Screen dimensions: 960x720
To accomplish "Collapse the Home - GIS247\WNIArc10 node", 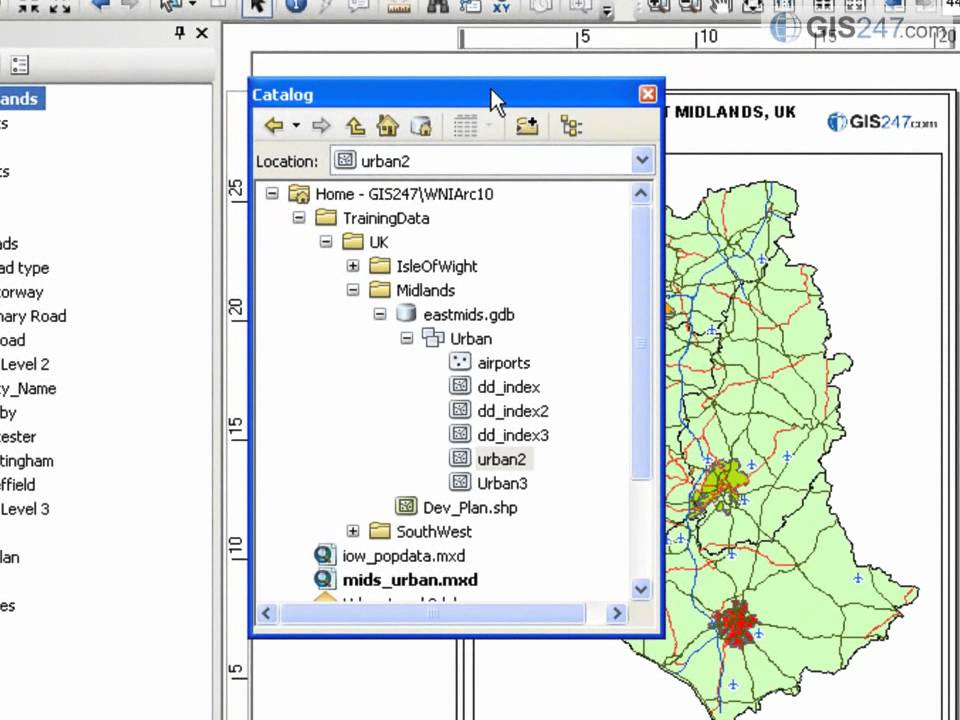I will coord(272,193).
